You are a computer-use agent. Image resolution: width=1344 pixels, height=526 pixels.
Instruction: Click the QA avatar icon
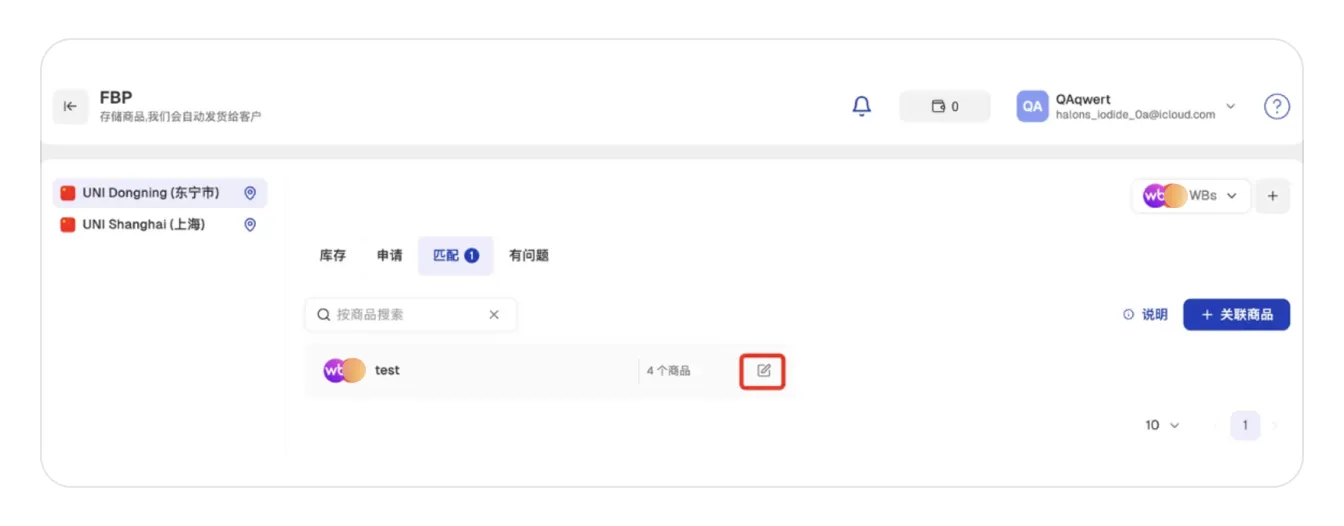coord(1032,107)
